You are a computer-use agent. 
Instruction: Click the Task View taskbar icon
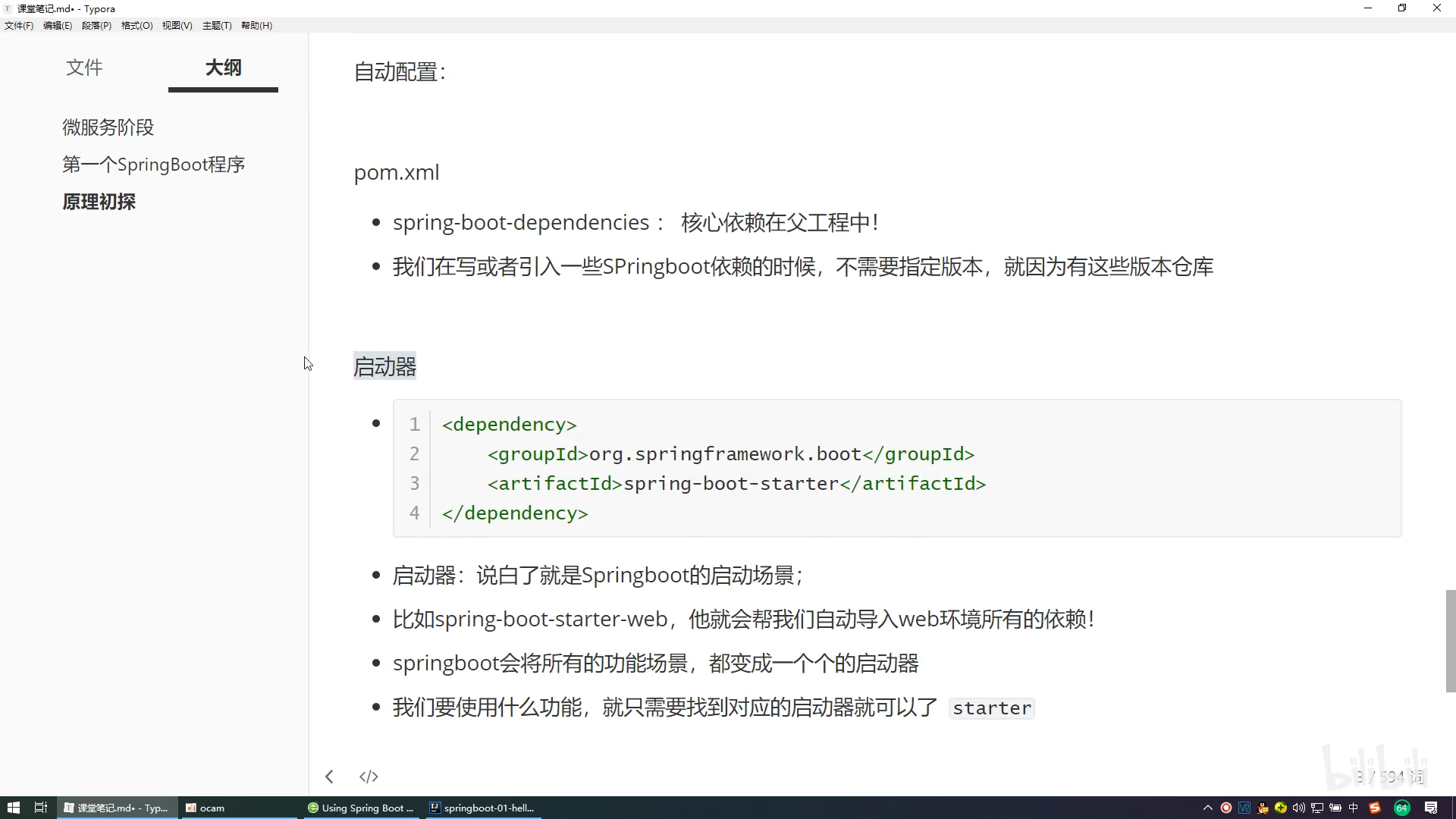[x=41, y=808]
